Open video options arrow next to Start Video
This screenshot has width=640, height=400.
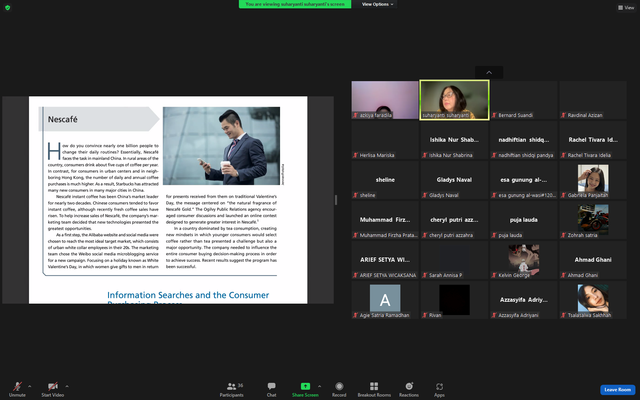point(67,386)
